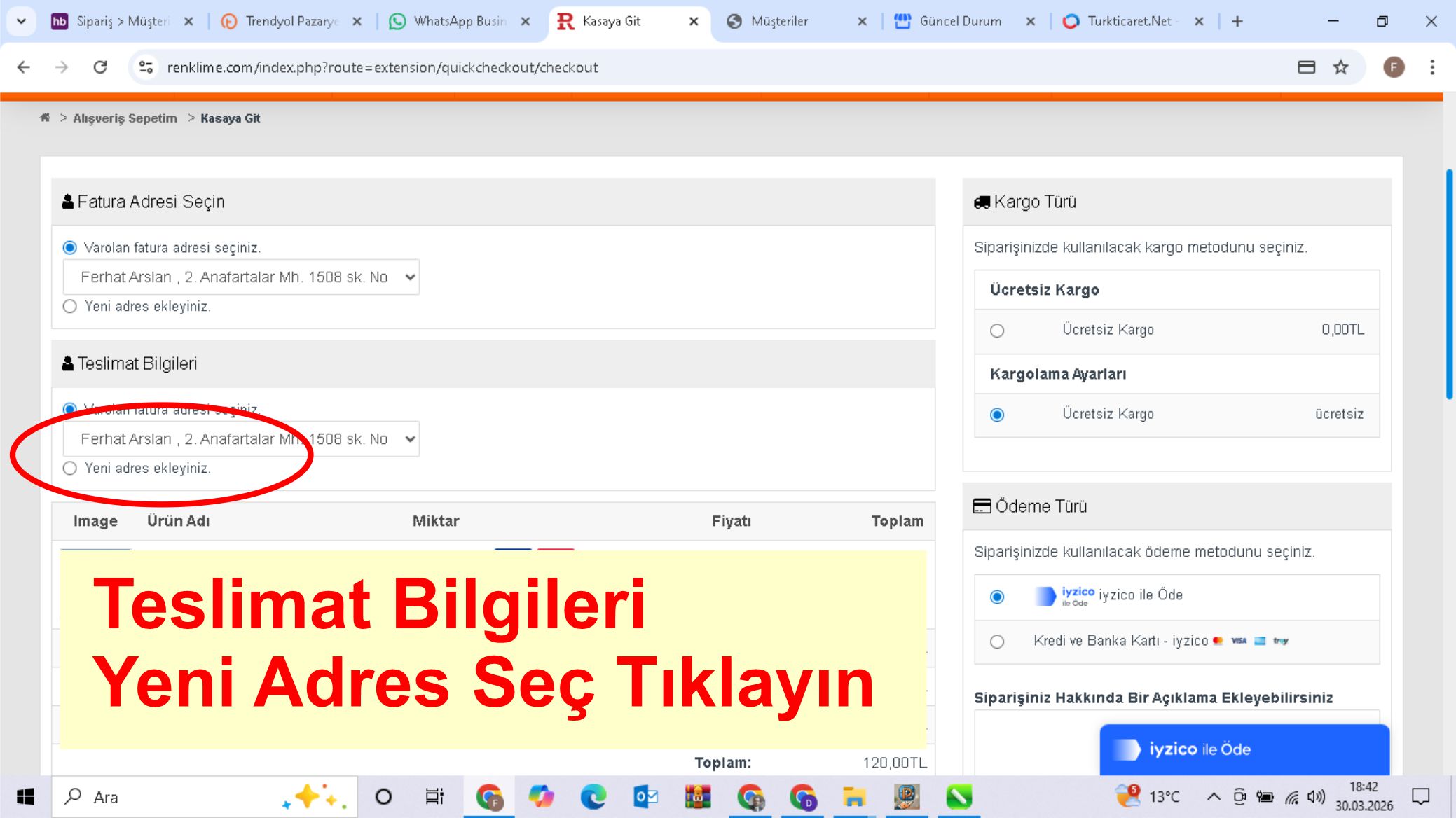Click the Chrome profile avatar icon
1456x818 pixels.
tap(1394, 67)
